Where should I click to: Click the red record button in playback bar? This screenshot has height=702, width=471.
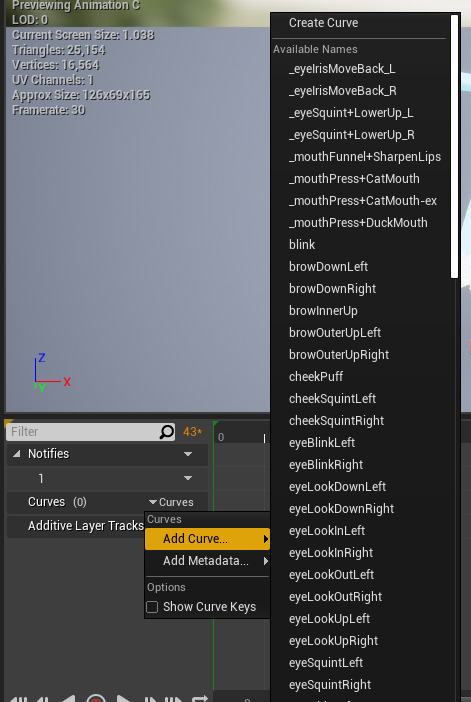tap(95, 698)
